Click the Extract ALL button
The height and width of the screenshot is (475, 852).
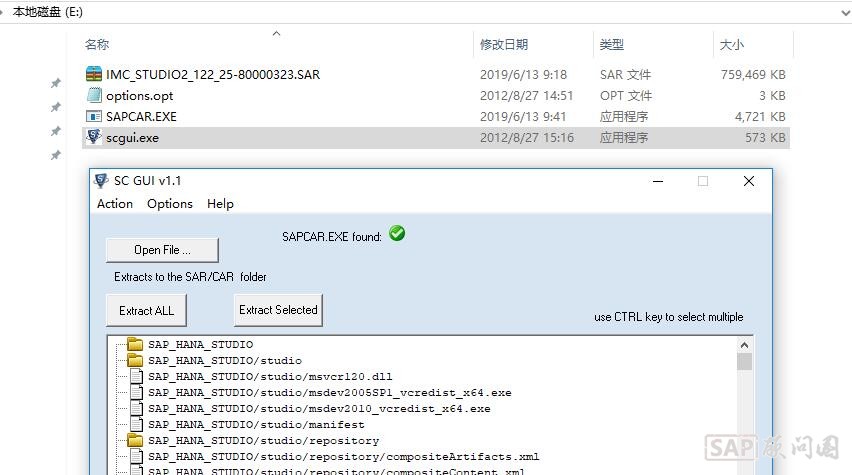click(146, 310)
